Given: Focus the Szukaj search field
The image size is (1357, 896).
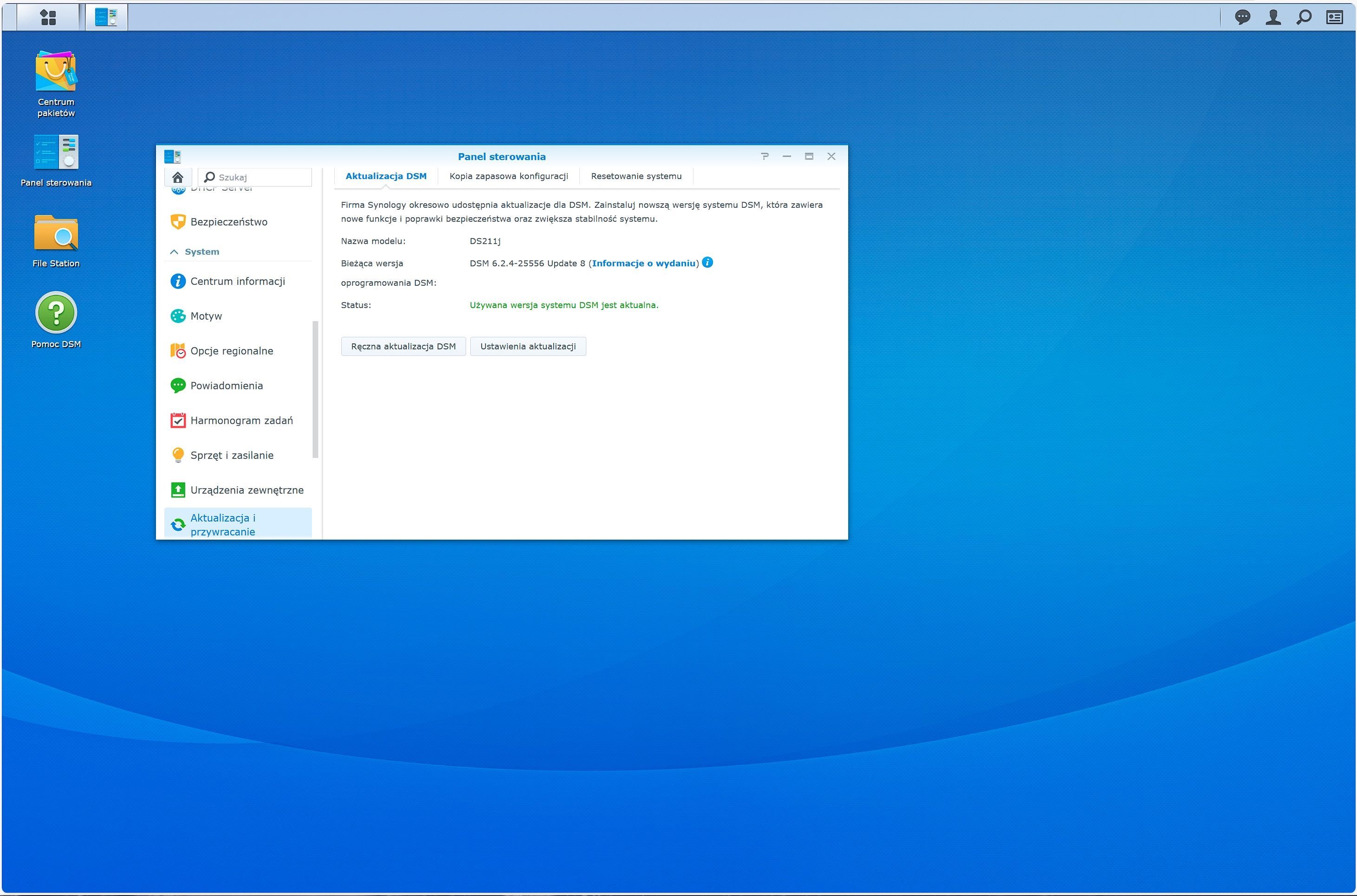Looking at the screenshot, I should [x=255, y=177].
